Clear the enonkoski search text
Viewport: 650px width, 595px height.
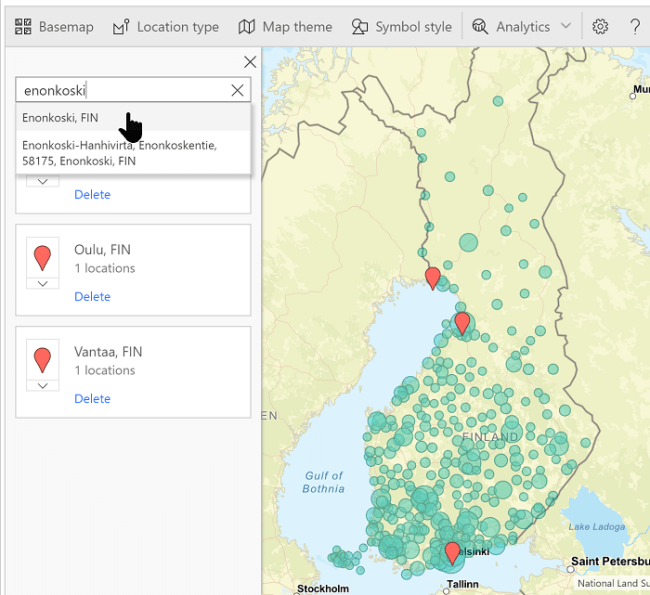tap(237, 91)
